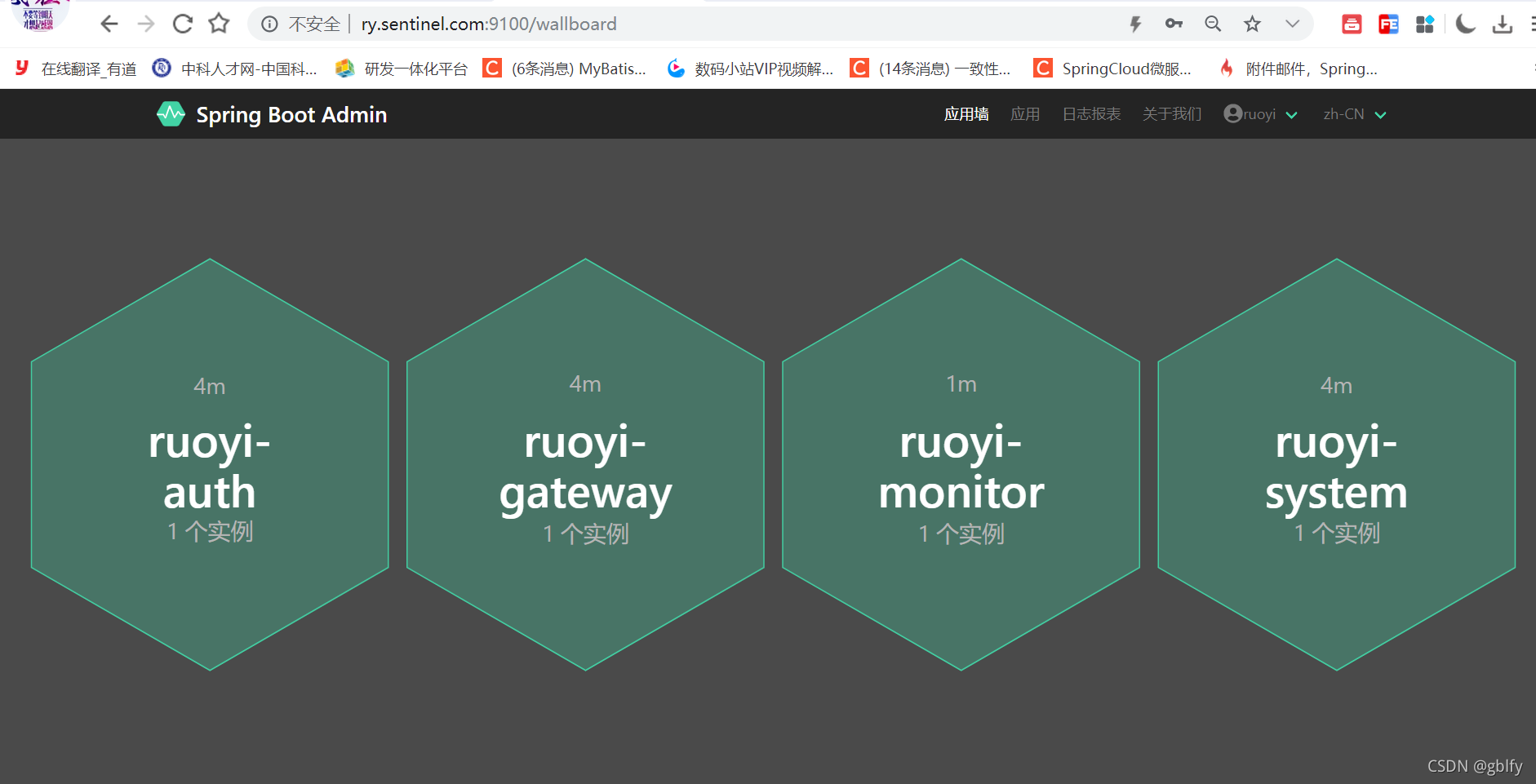Expand the ruoyi user menu

click(x=1260, y=114)
